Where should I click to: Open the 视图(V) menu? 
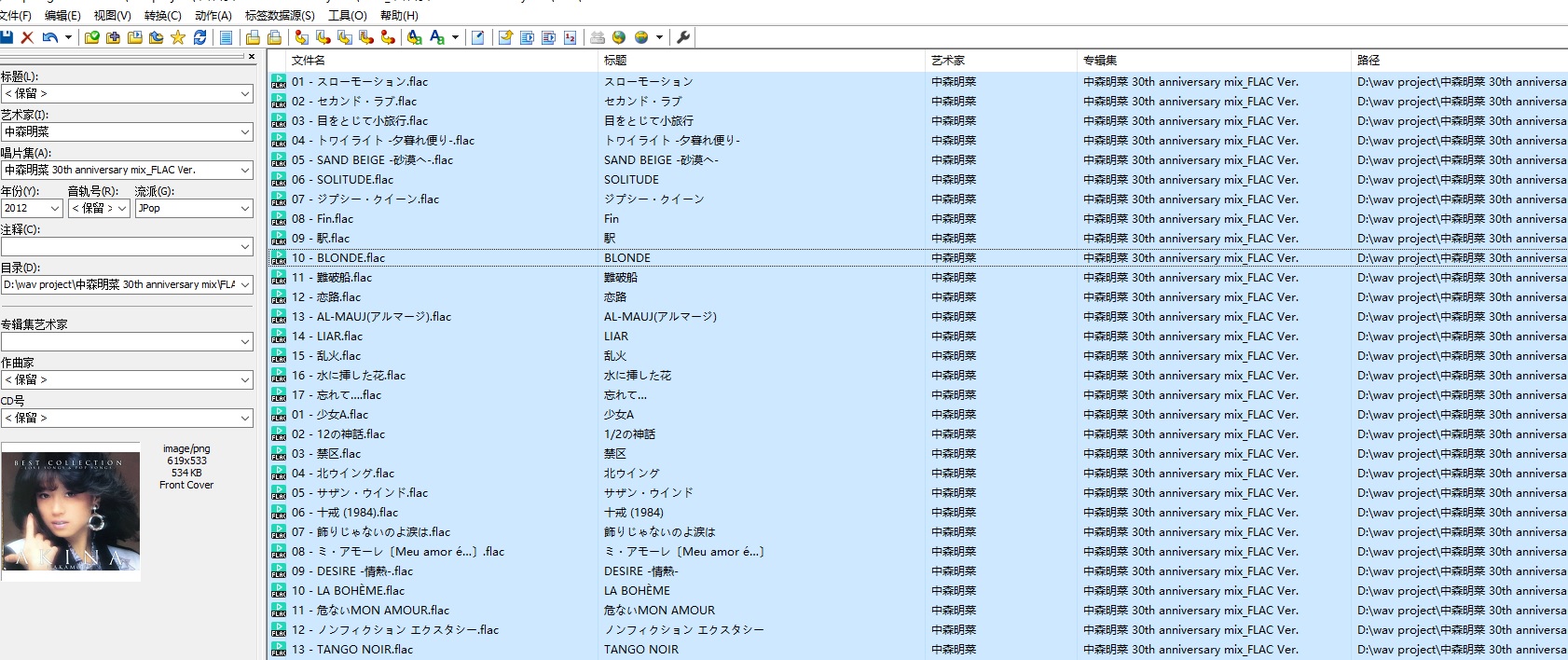coord(112,15)
